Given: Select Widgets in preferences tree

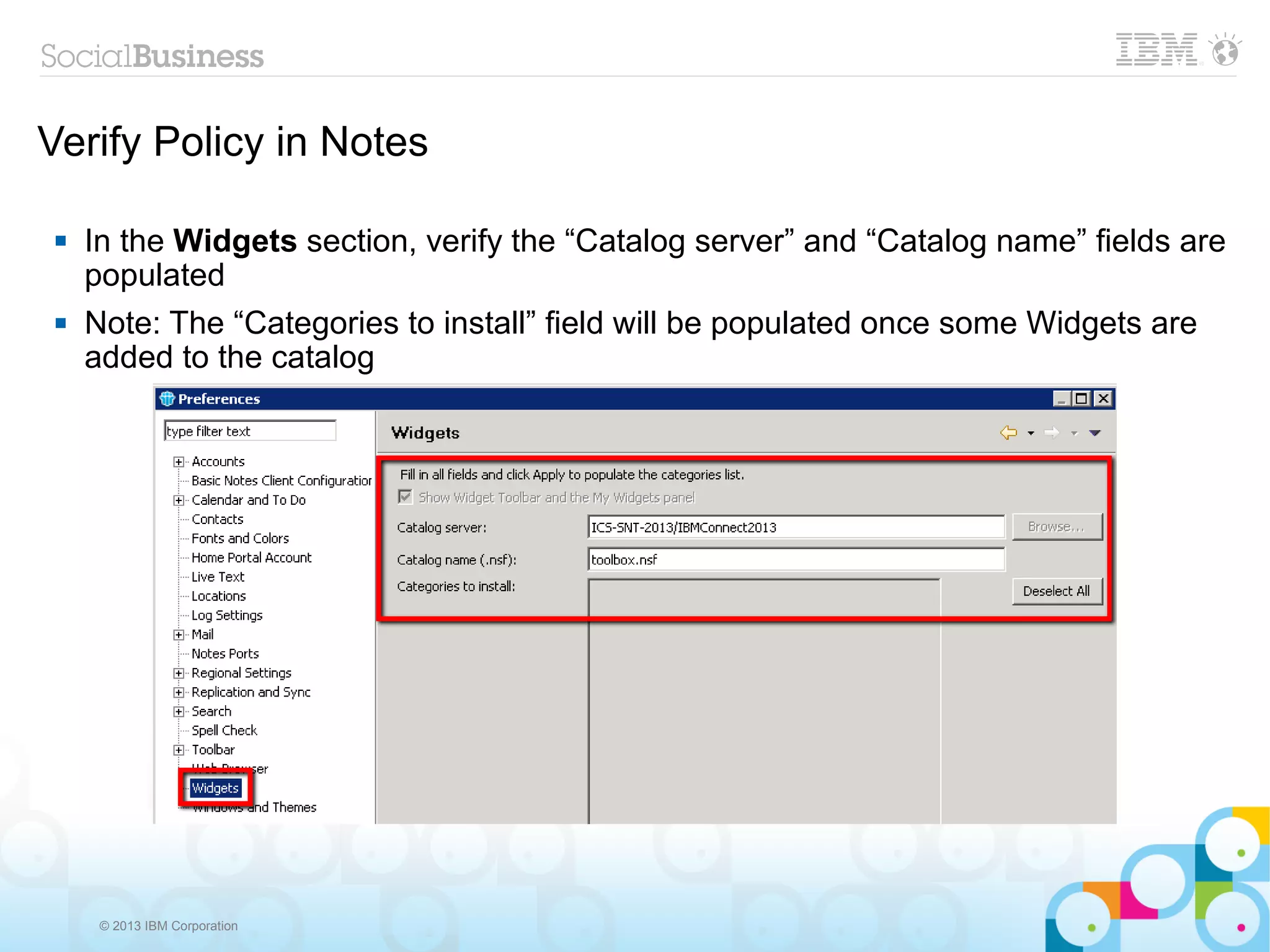Looking at the screenshot, I should click(x=215, y=788).
